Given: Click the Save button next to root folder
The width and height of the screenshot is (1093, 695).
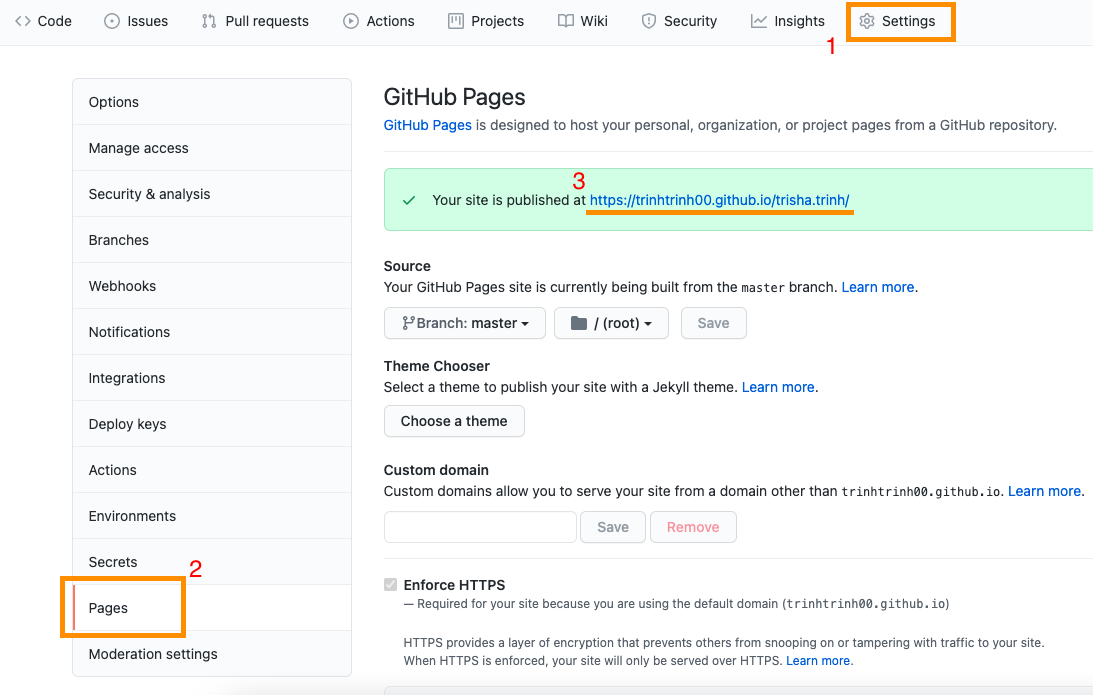Looking at the screenshot, I should coord(714,323).
